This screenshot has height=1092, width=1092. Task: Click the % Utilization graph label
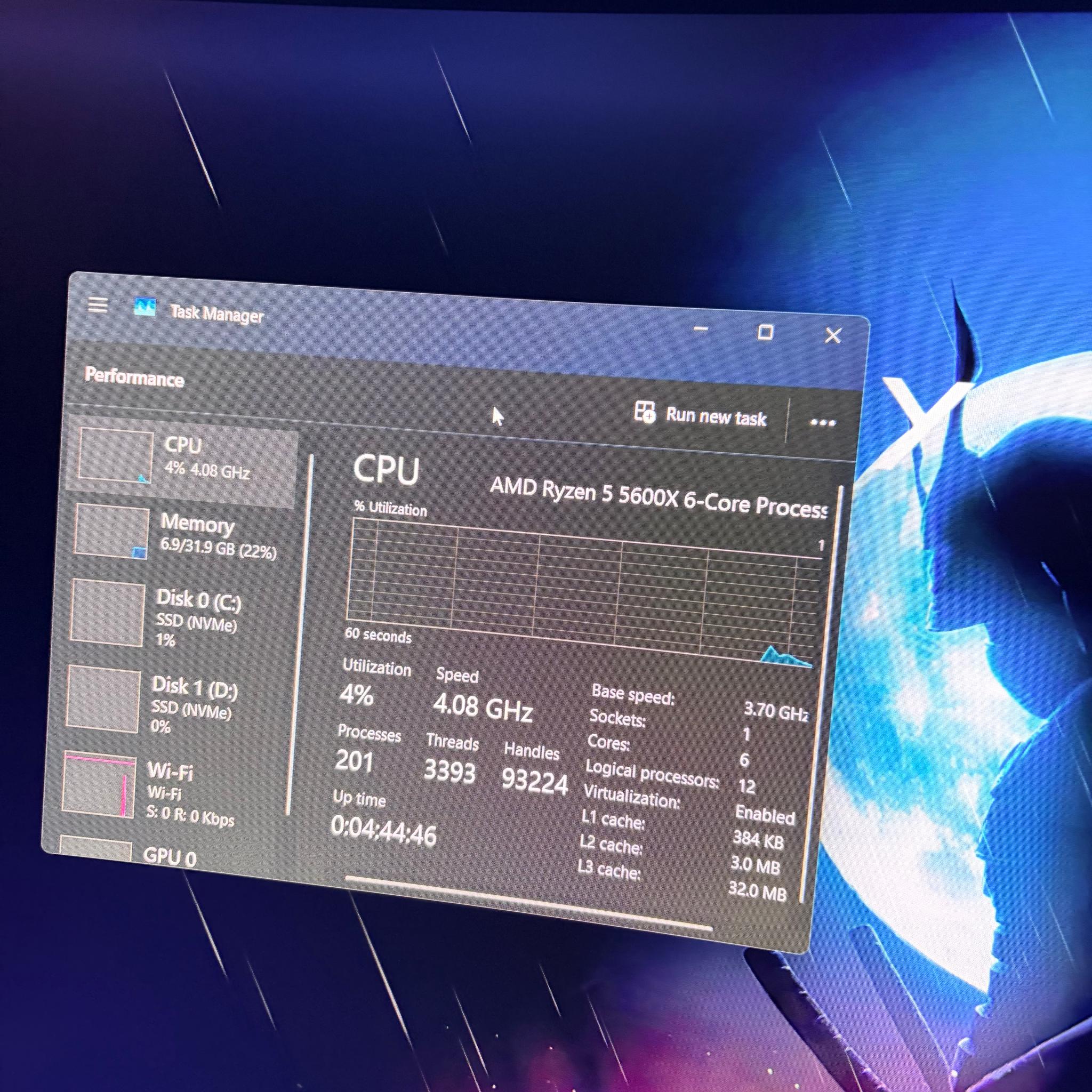pos(390,508)
